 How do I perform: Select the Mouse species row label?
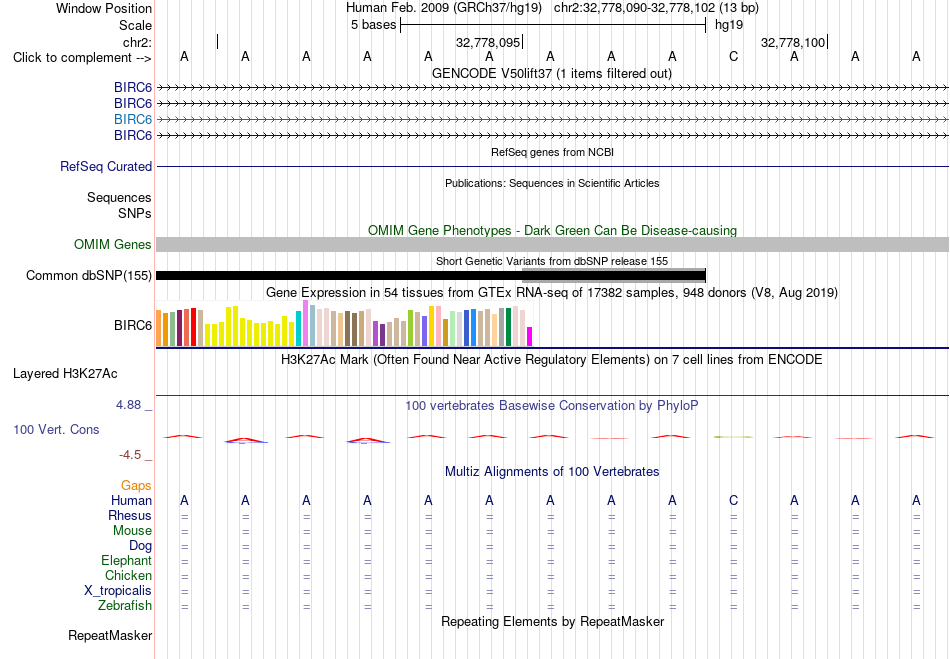click(132, 531)
